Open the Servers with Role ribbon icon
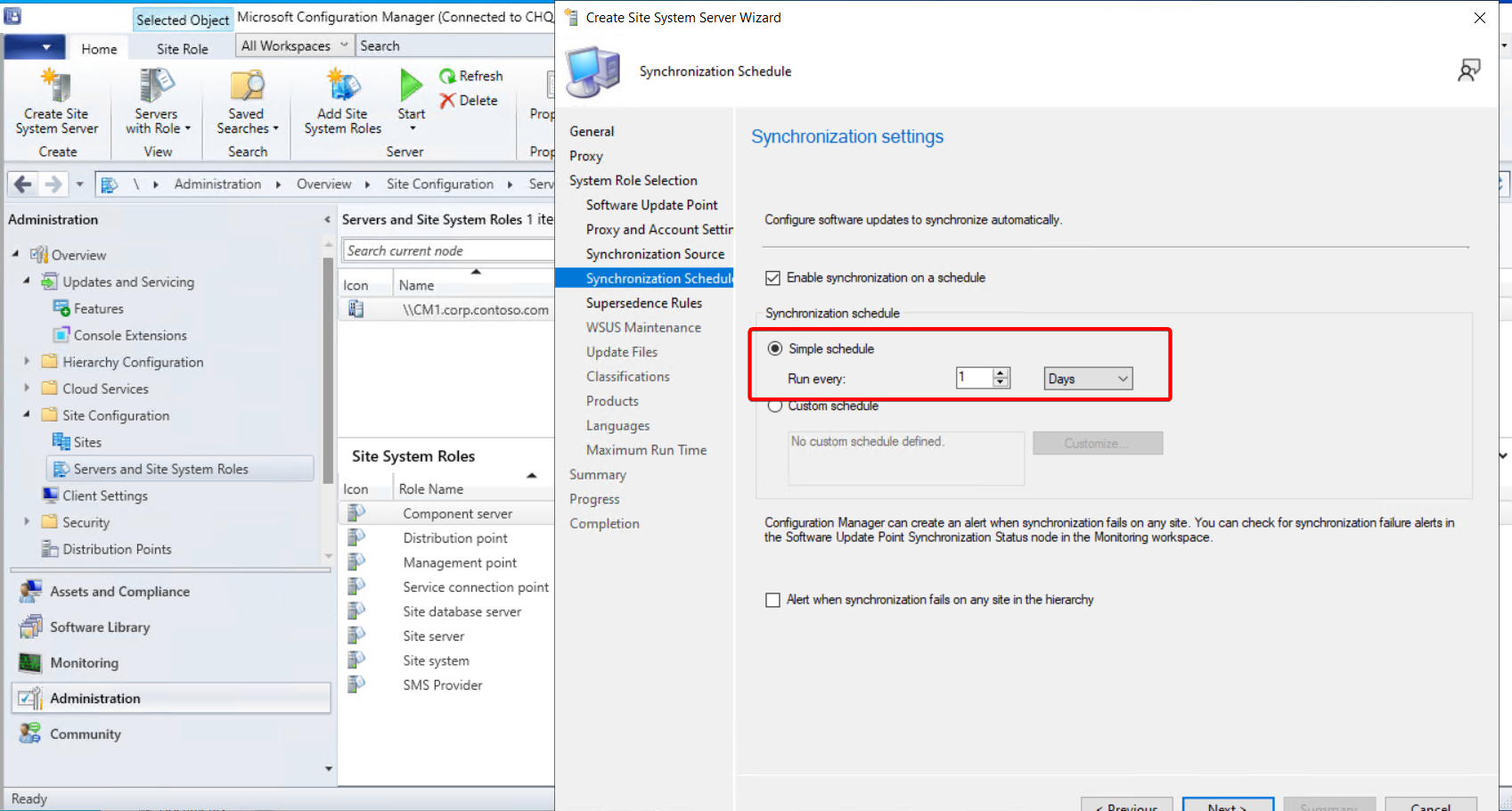This screenshot has width=1512, height=811. click(x=156, y=86)
